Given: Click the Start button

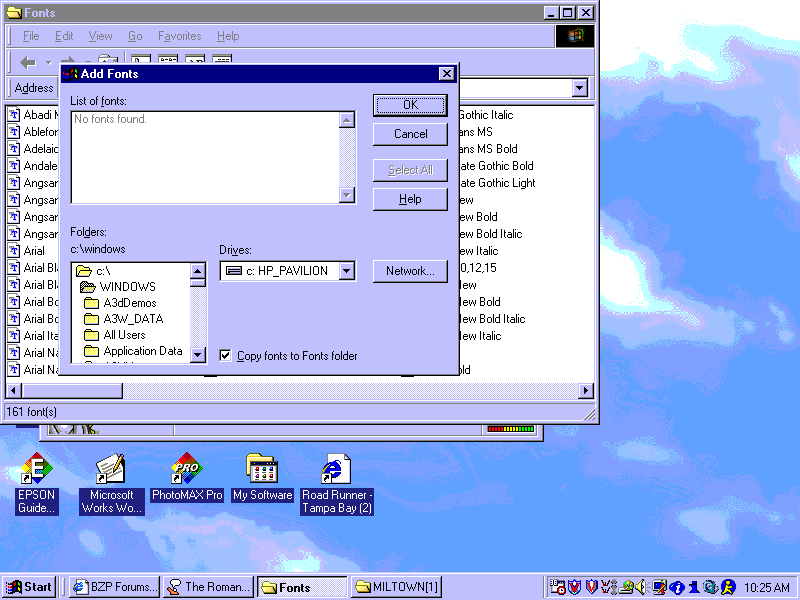Looking at the screenshot, I should (29, 587).
